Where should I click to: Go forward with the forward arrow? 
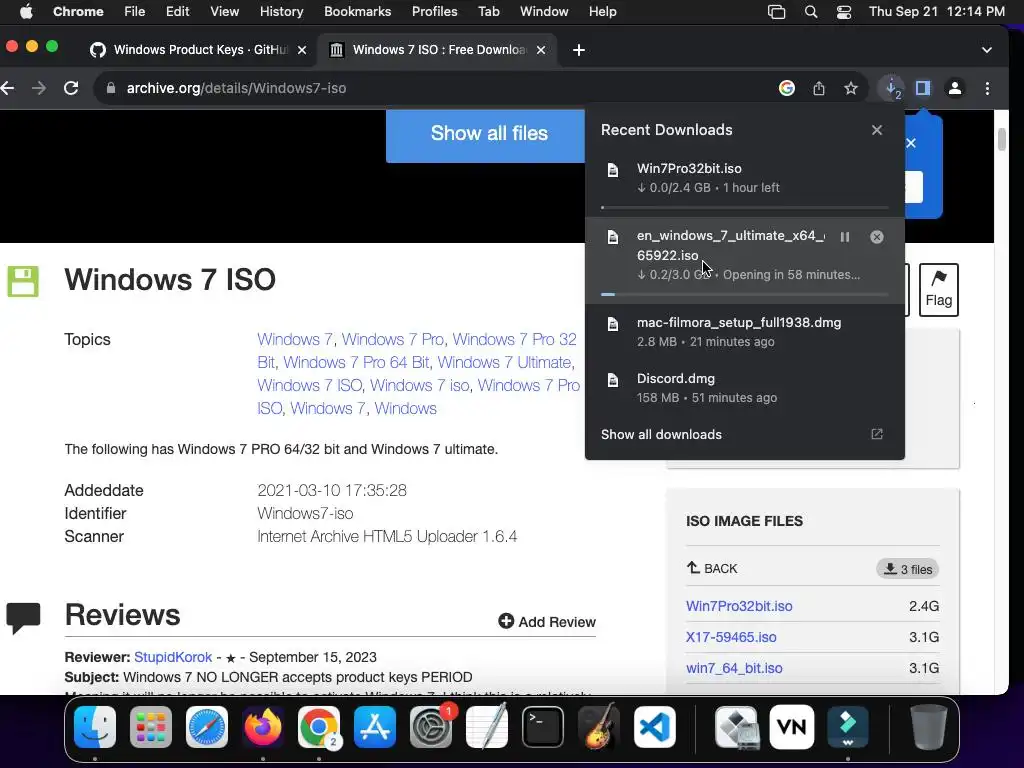pyautogui.click(x=39, y=88)
